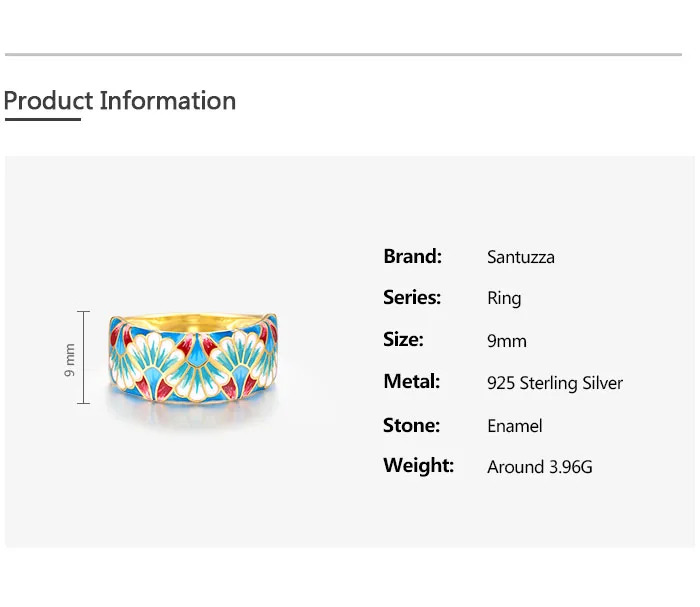Select the 9mm size value
Image resolution: width=700 pixels, height=607 pixels.
[x=506, y=341]
